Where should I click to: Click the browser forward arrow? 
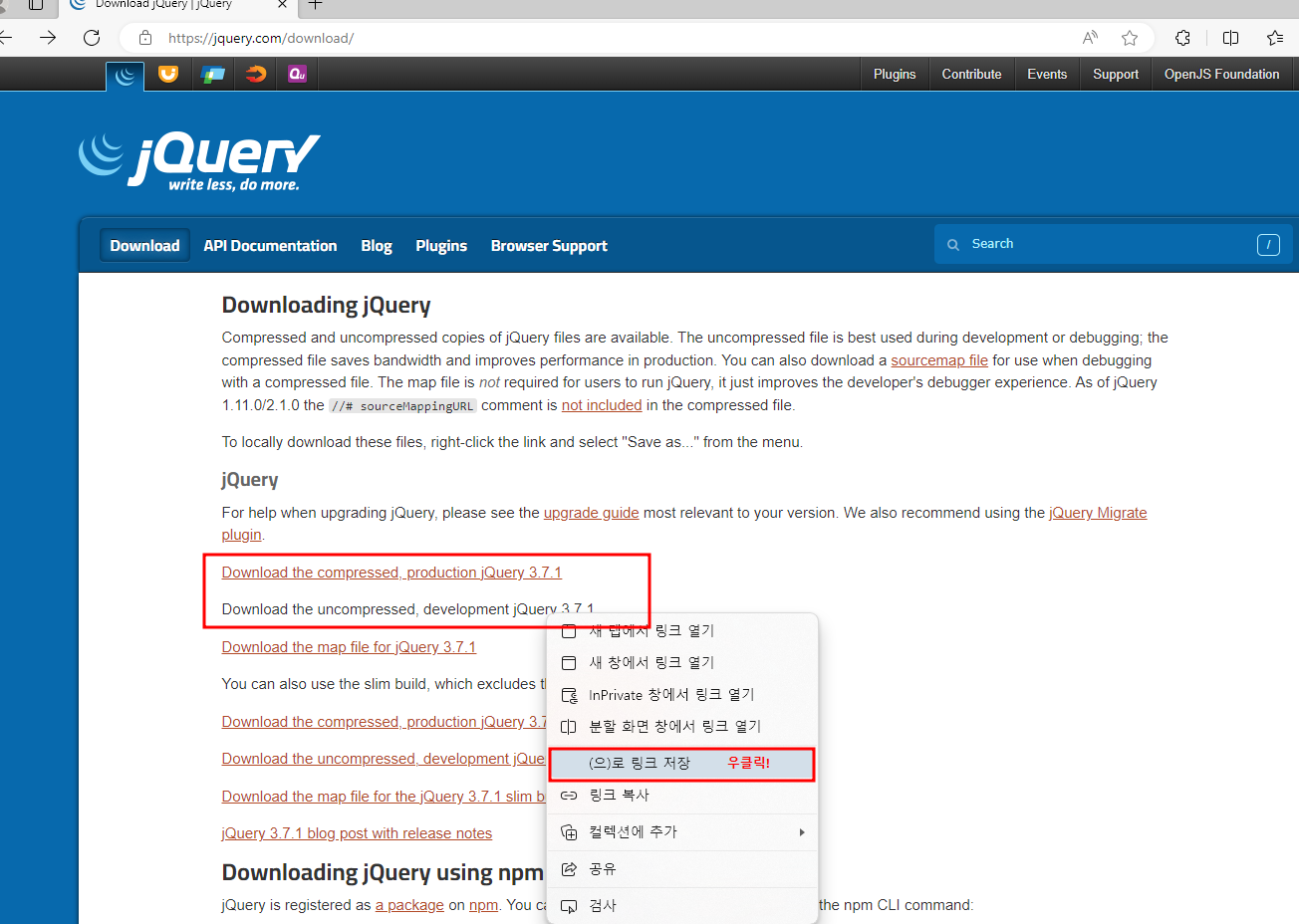(x=48, y=38)
